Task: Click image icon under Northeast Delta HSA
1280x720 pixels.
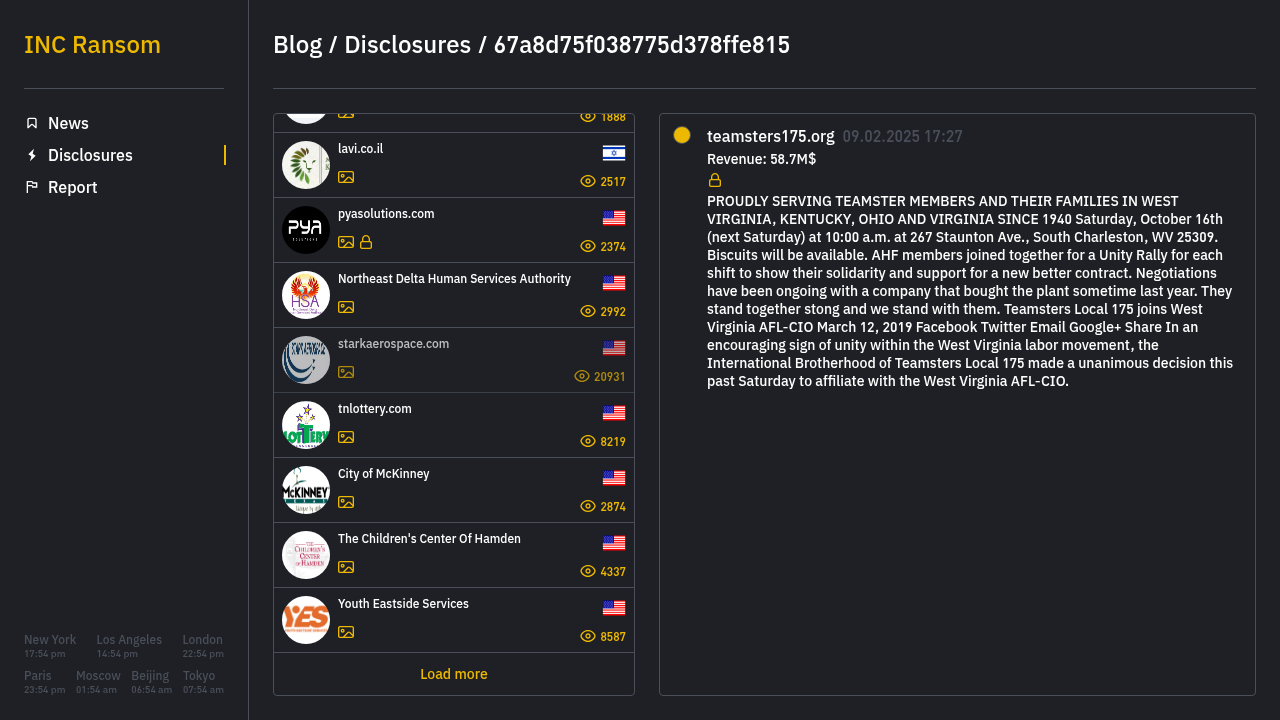Action: tap(346, 307)
